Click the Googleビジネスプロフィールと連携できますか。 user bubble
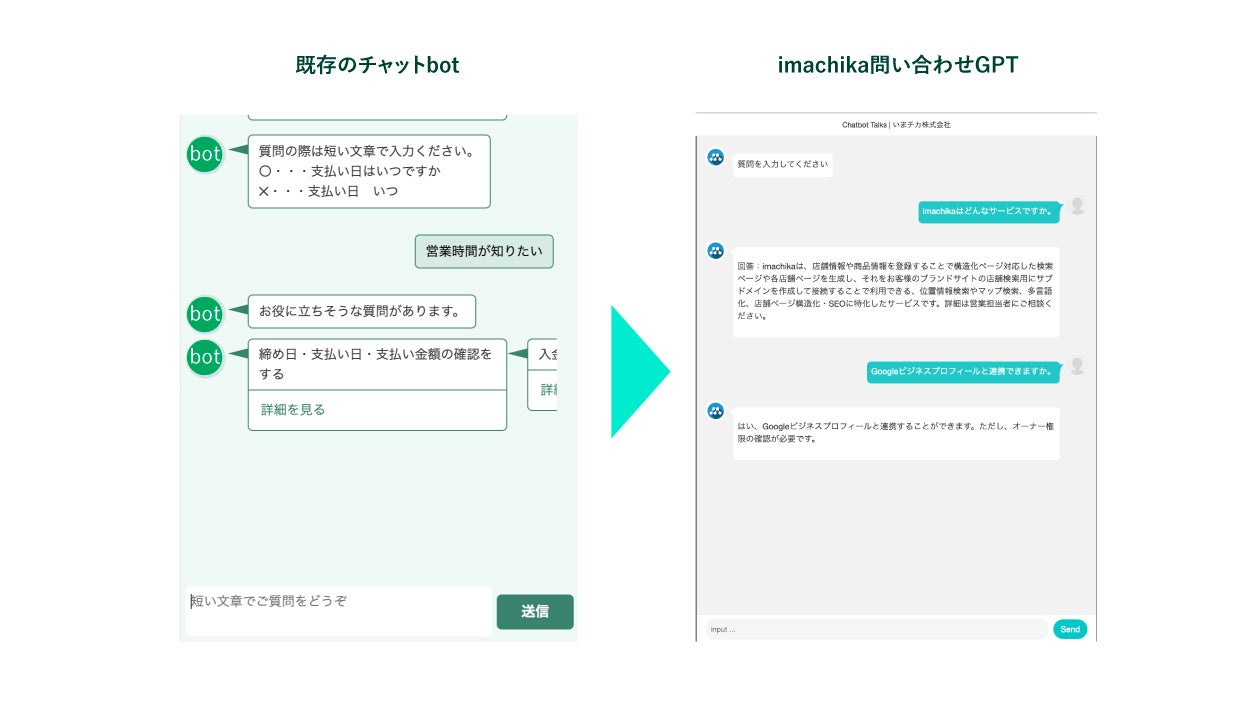The height and width of the screenshot is (710, 1249). (x=963, y=371)
